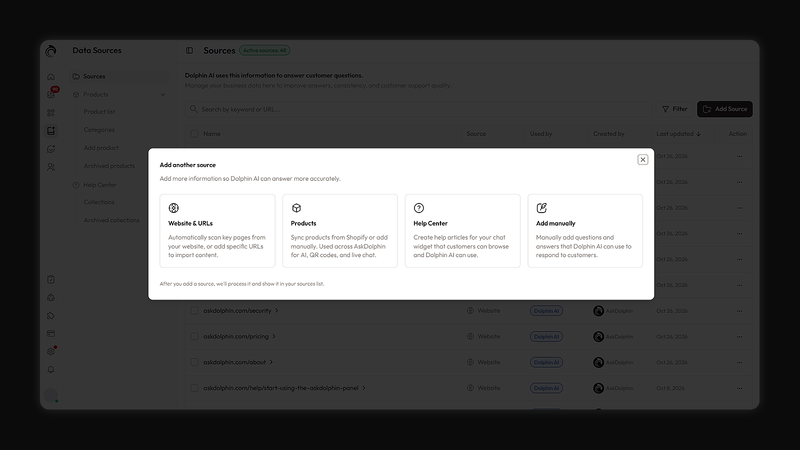800x450 pixels.
Task: Open Help Center in the left menu
Action: [100, 185]
